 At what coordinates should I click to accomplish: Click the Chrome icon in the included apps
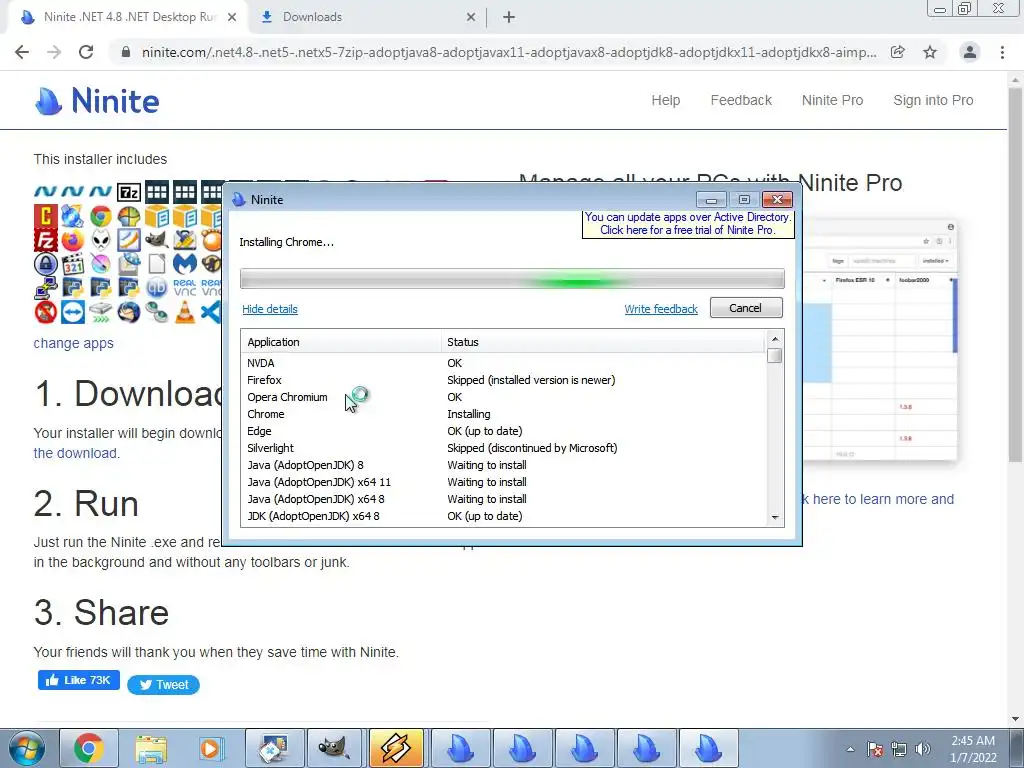point(101,216)
